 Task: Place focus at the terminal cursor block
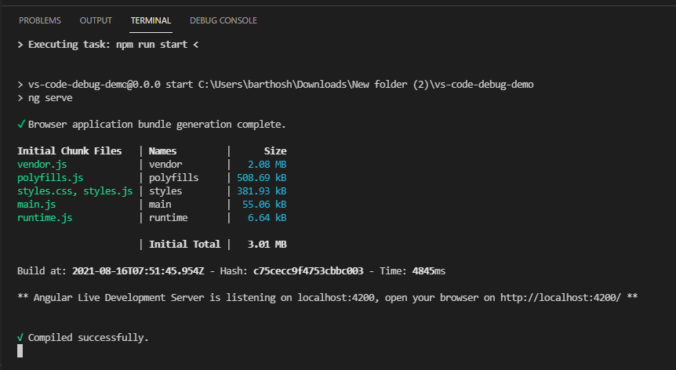(20, 351)
